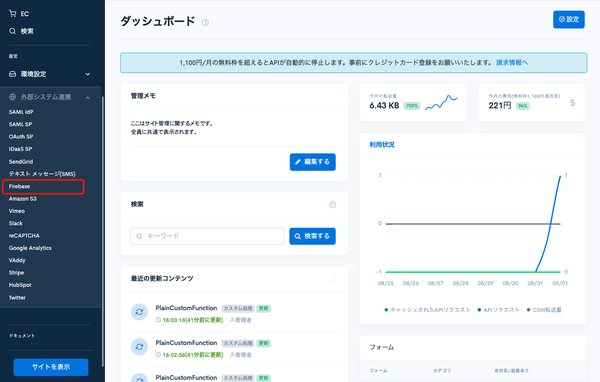Open PlainCustomFunction entry updated 18:02:58
This screenshot has width=600, height=382.
tap(186, 343)
